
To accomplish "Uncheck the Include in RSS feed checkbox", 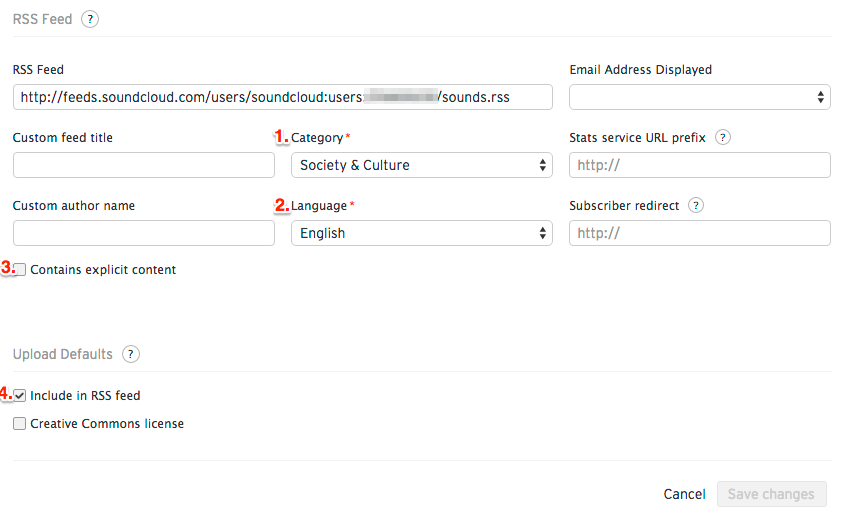I will pyautogui.click(x=19, y=395).
